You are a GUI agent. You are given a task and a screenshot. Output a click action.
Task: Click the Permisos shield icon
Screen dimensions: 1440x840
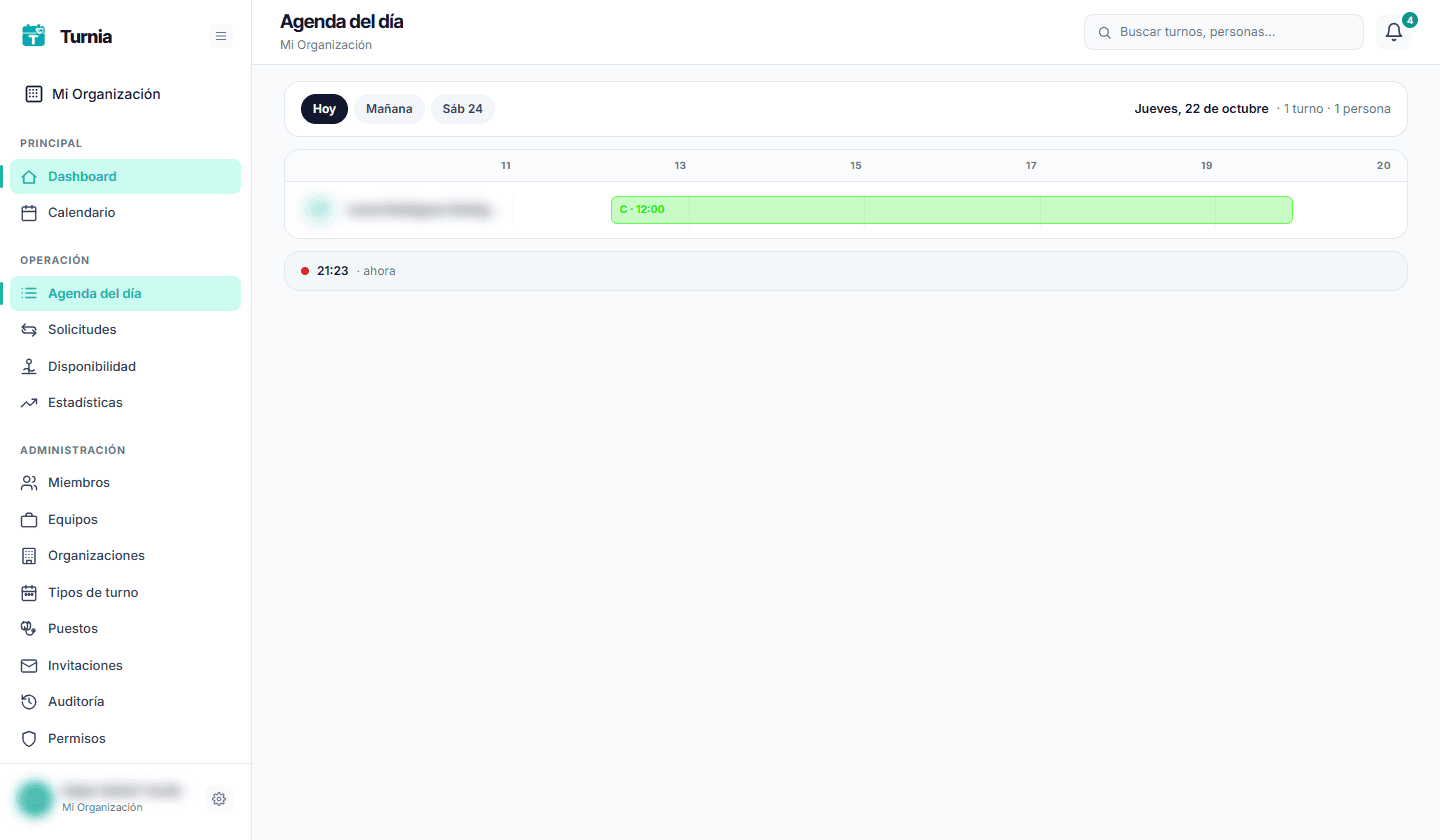(29, 739)
